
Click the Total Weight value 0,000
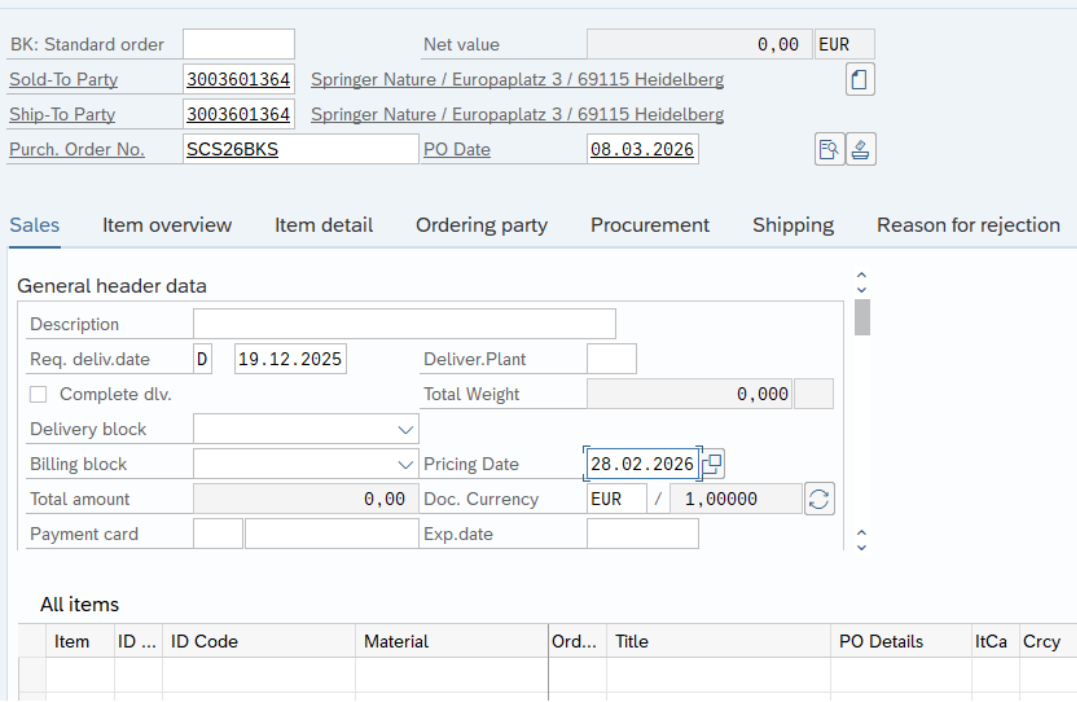(690, 394)
